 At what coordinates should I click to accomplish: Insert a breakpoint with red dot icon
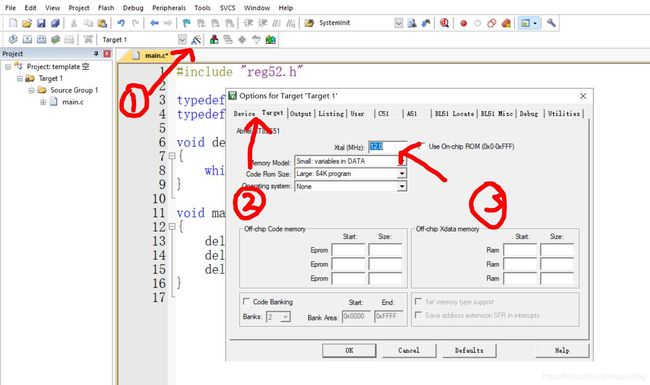[x=463, y=23]
